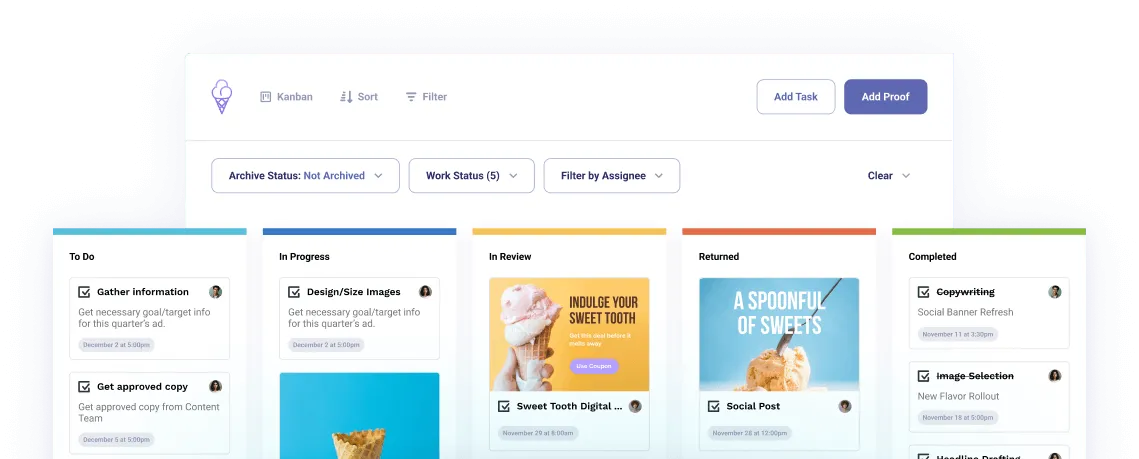
Task: Click the November 28 at 12:00pm date tag
Action: coord(750,433)
